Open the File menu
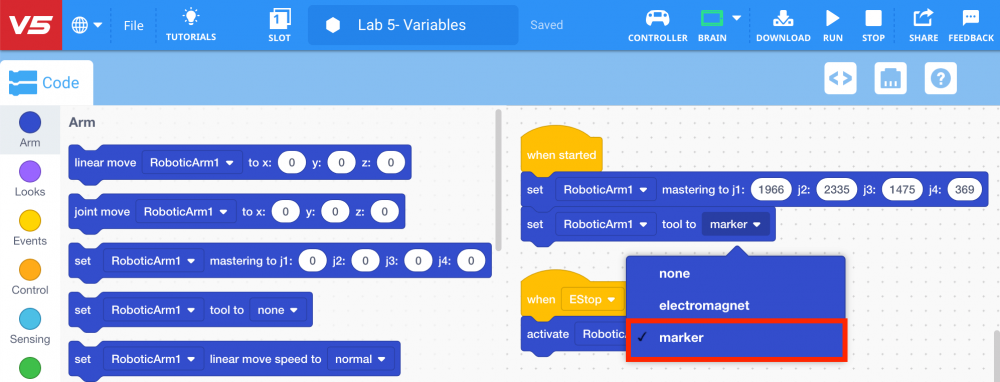The image size is (1000, 382). 133,26
